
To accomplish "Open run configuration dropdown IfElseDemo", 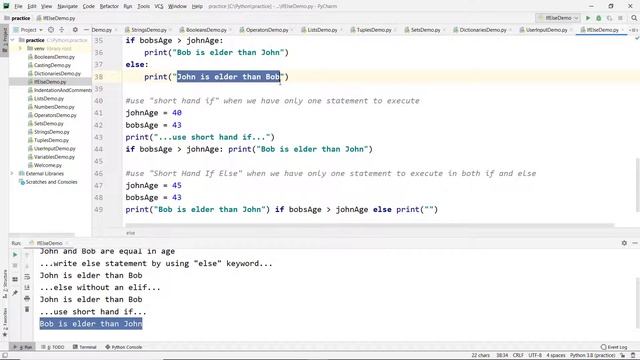I will click(x=558, y=18).
